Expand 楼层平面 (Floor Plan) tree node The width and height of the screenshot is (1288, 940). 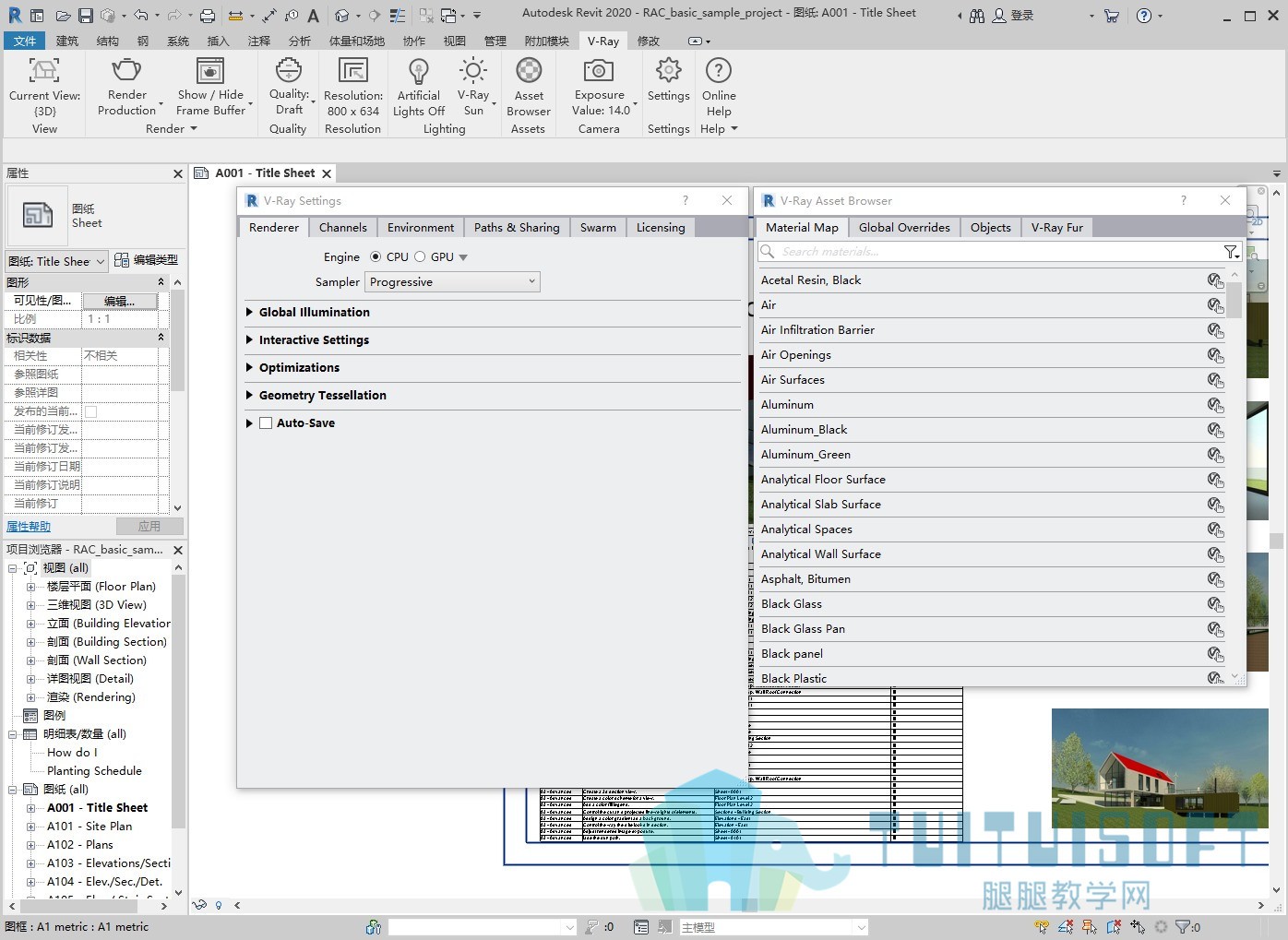pyautogui.click(x=30, y=587)
